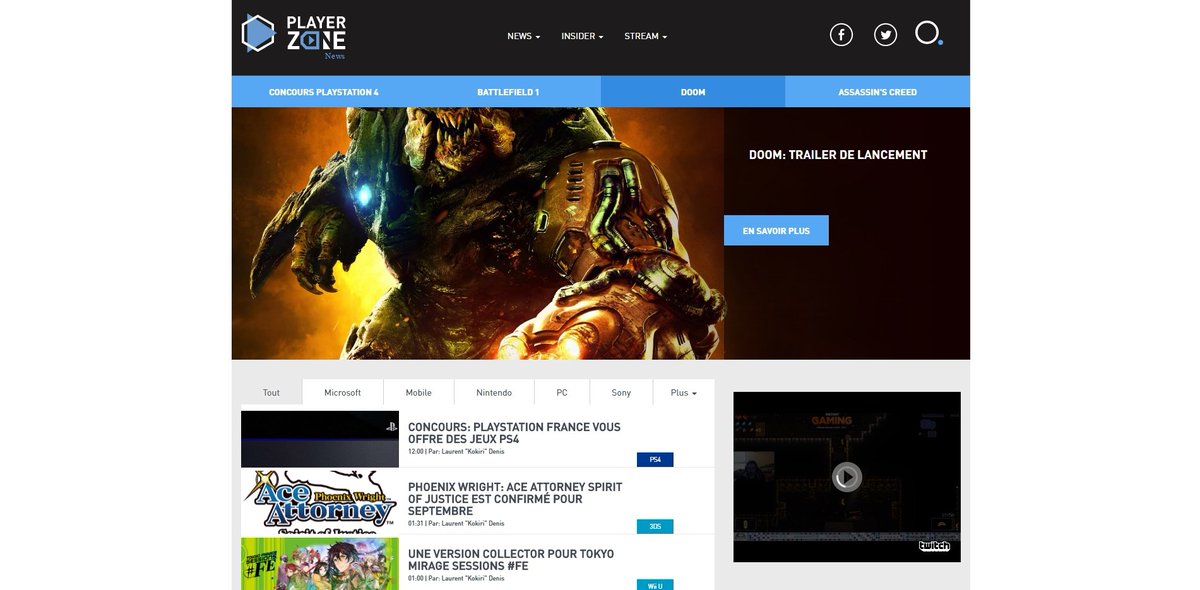1200x590 pixels.
Task: Select the Battlefield 1 banner tab
Action: [508, 92]
